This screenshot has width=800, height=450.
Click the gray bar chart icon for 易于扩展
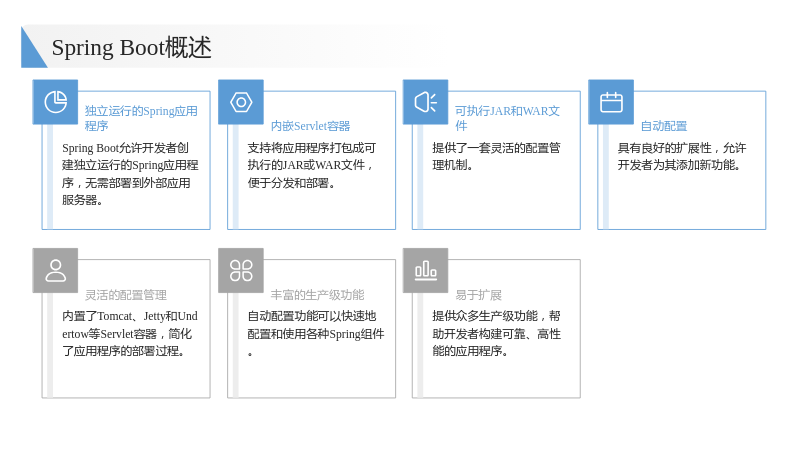(x=426, y=270)
